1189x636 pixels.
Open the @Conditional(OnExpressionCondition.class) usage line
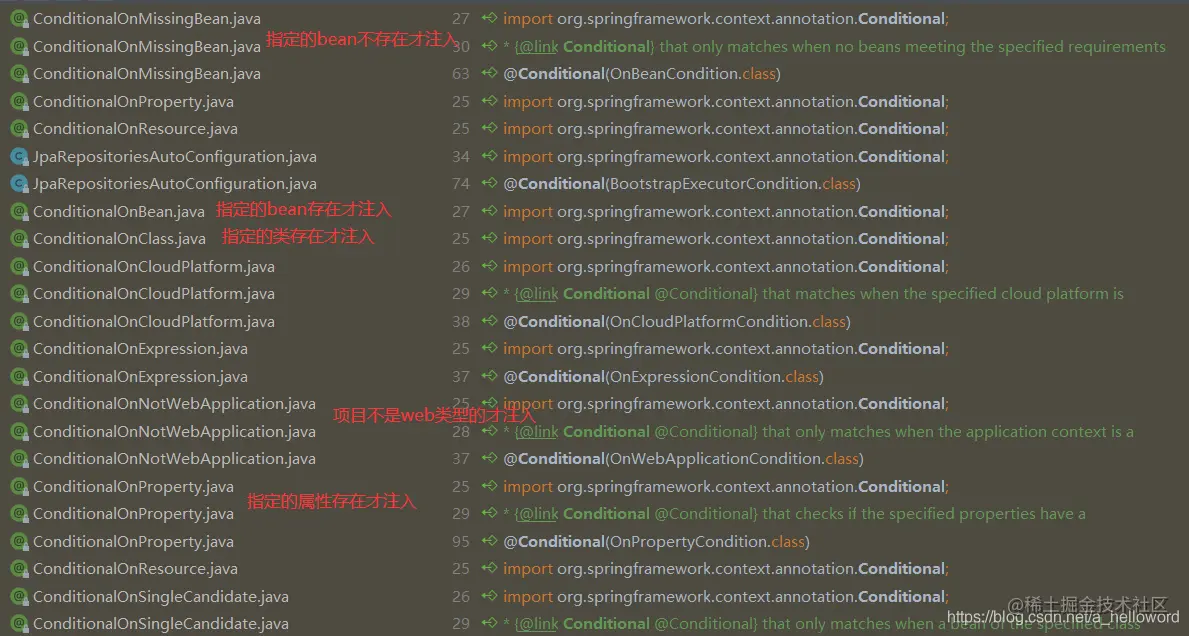pos(663,377)
